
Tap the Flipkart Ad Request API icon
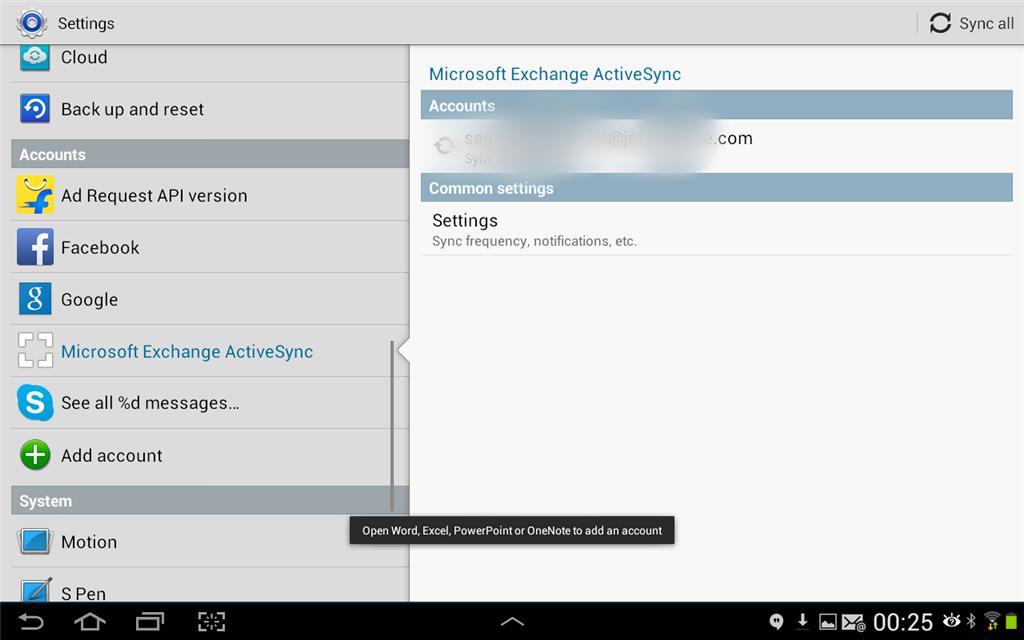click(35, 195)
